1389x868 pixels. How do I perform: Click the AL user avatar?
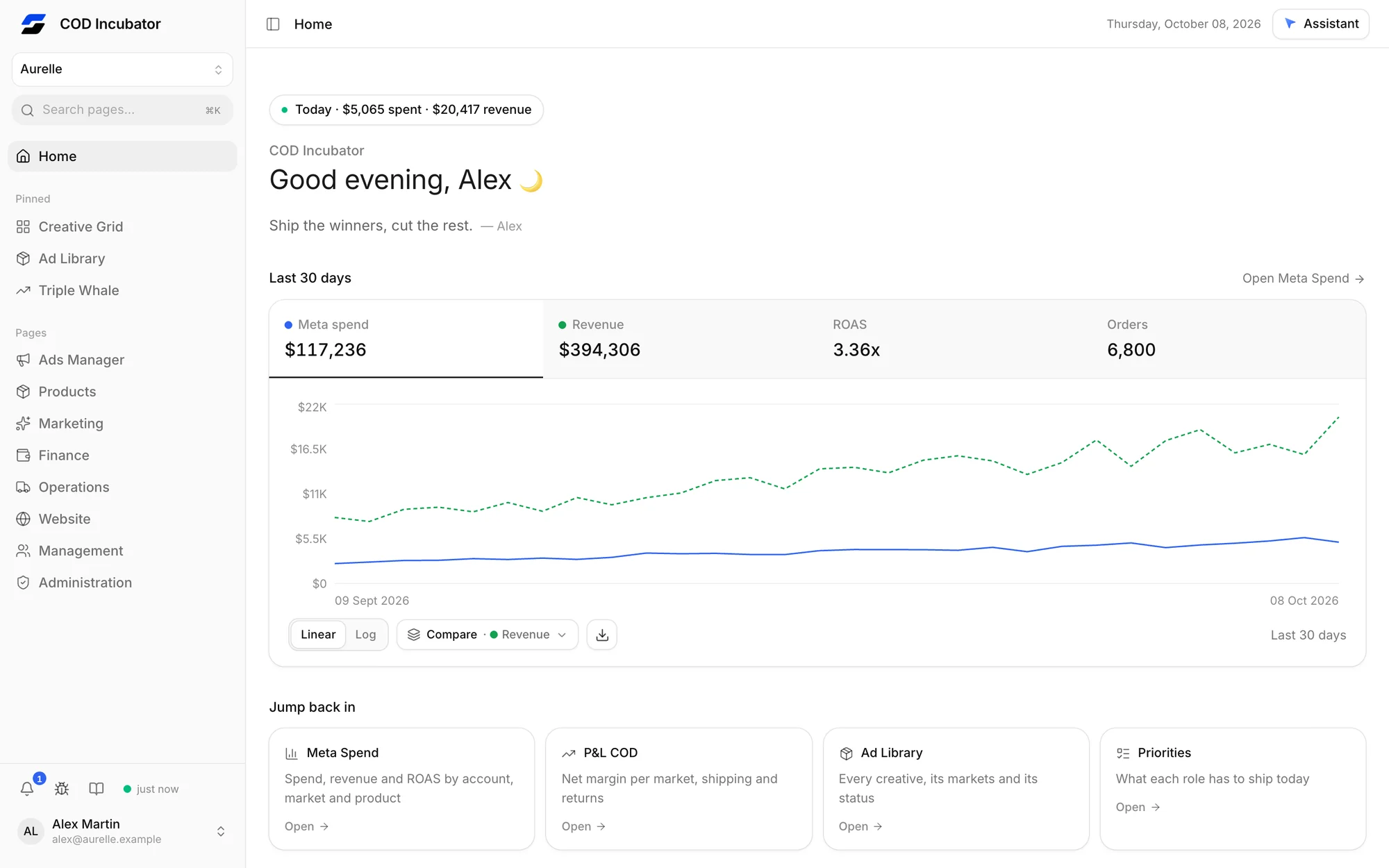(31, 831)
